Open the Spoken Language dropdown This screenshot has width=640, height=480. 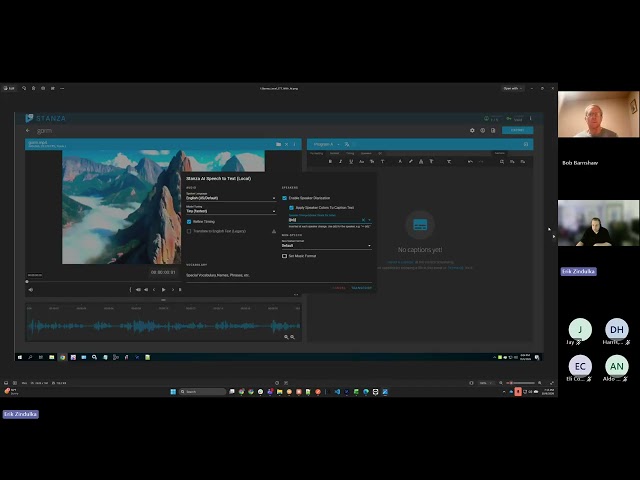(231, 197)
